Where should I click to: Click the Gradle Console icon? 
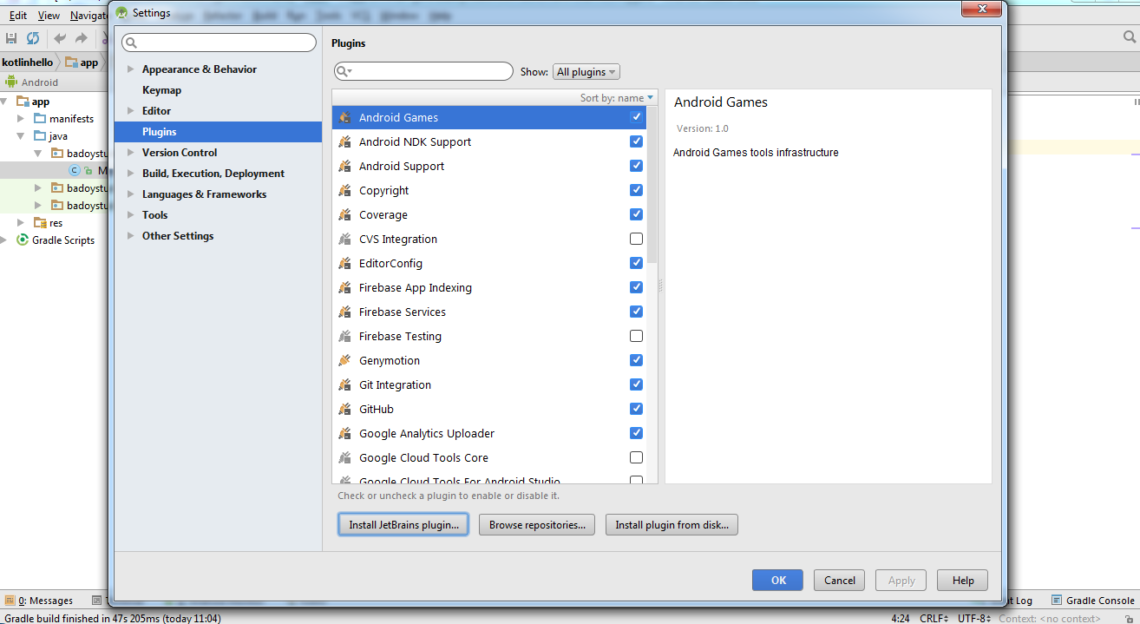(1056, 600)
